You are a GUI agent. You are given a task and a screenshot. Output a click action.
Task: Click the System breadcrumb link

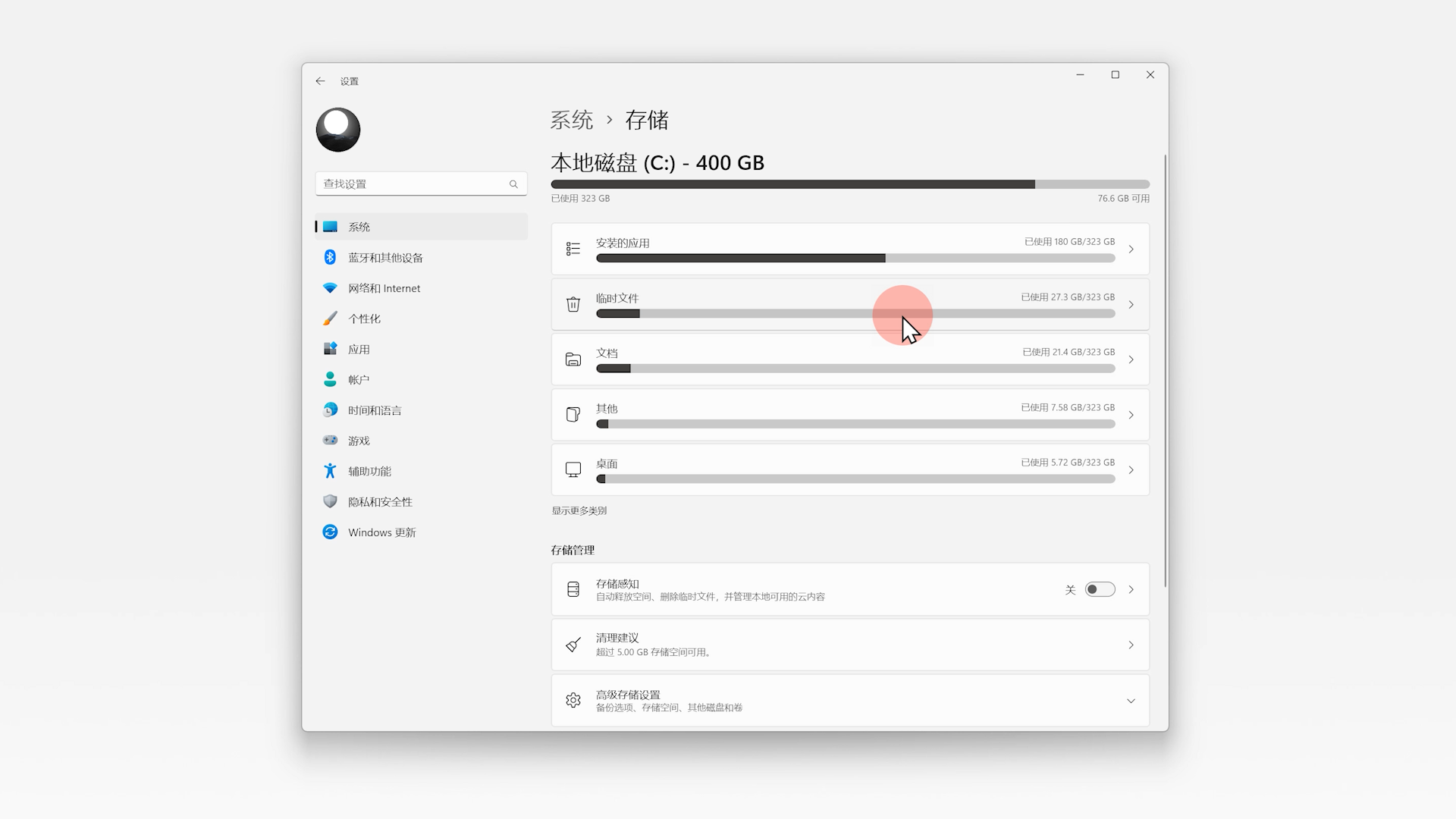coord(571,120)
